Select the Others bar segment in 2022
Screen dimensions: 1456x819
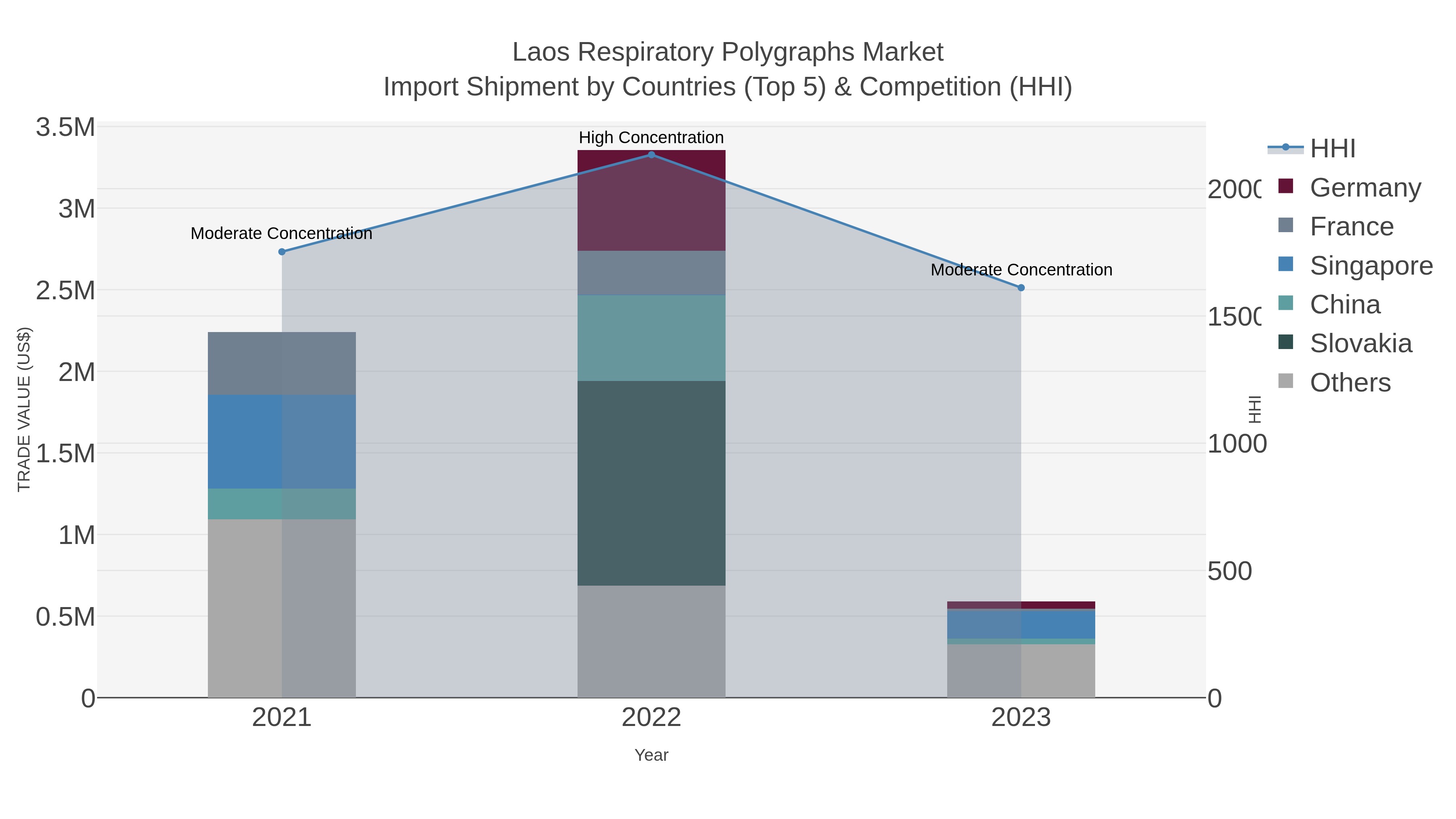point(651,641)
